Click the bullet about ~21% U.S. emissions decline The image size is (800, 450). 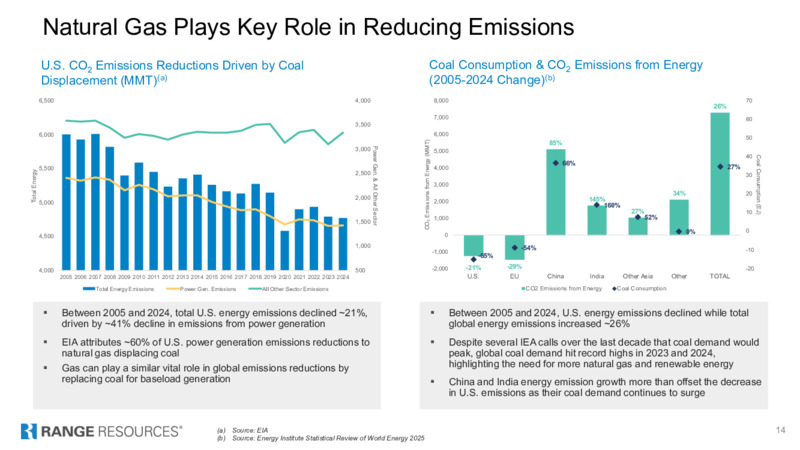214,318
